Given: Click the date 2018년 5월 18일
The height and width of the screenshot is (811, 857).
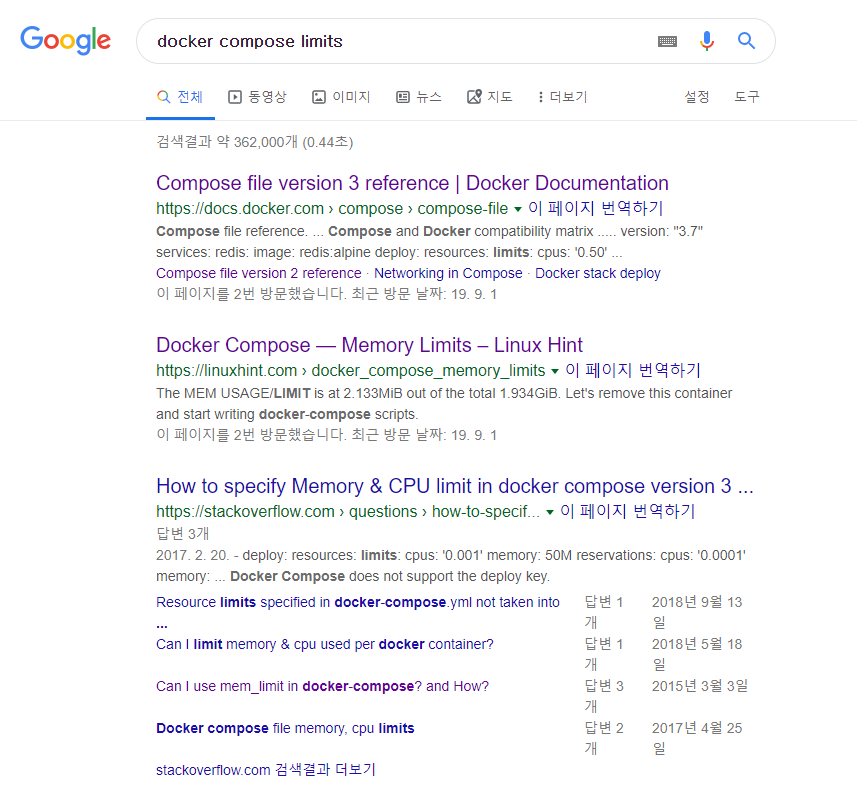Looking at the screenshot, I should coord(697,654).
